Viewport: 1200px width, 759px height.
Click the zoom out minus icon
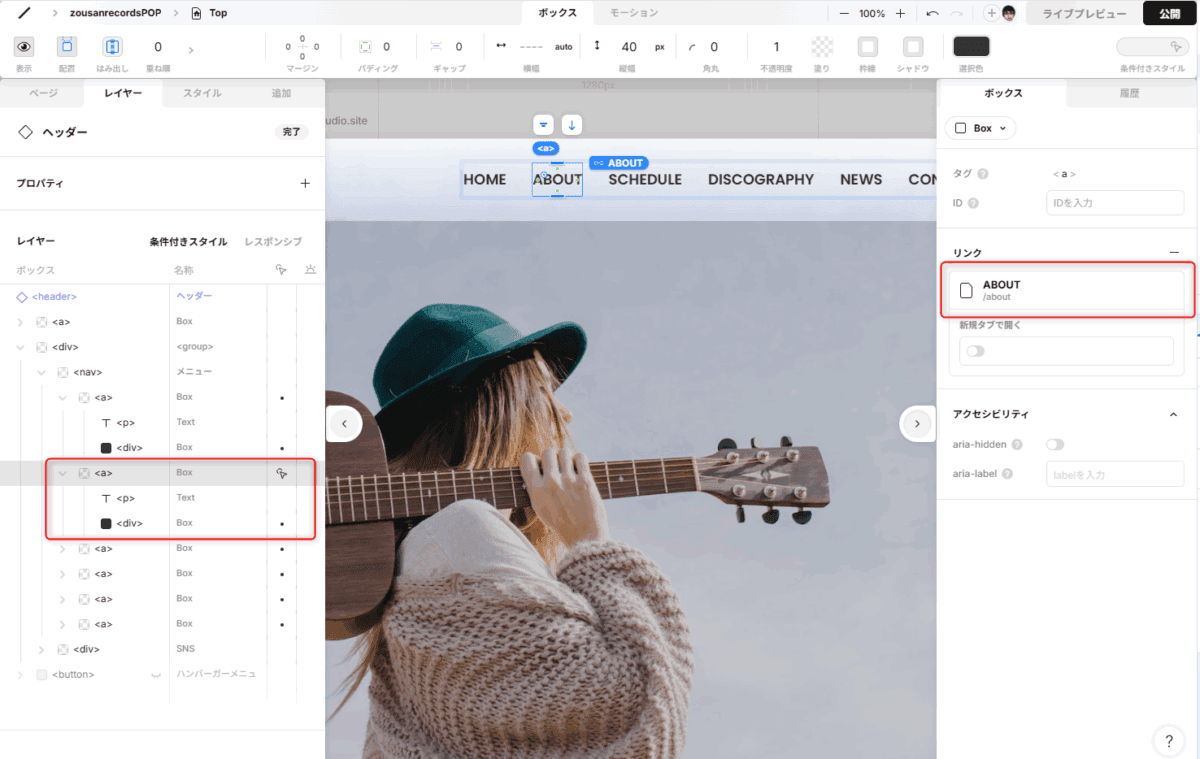pos(844,13)
